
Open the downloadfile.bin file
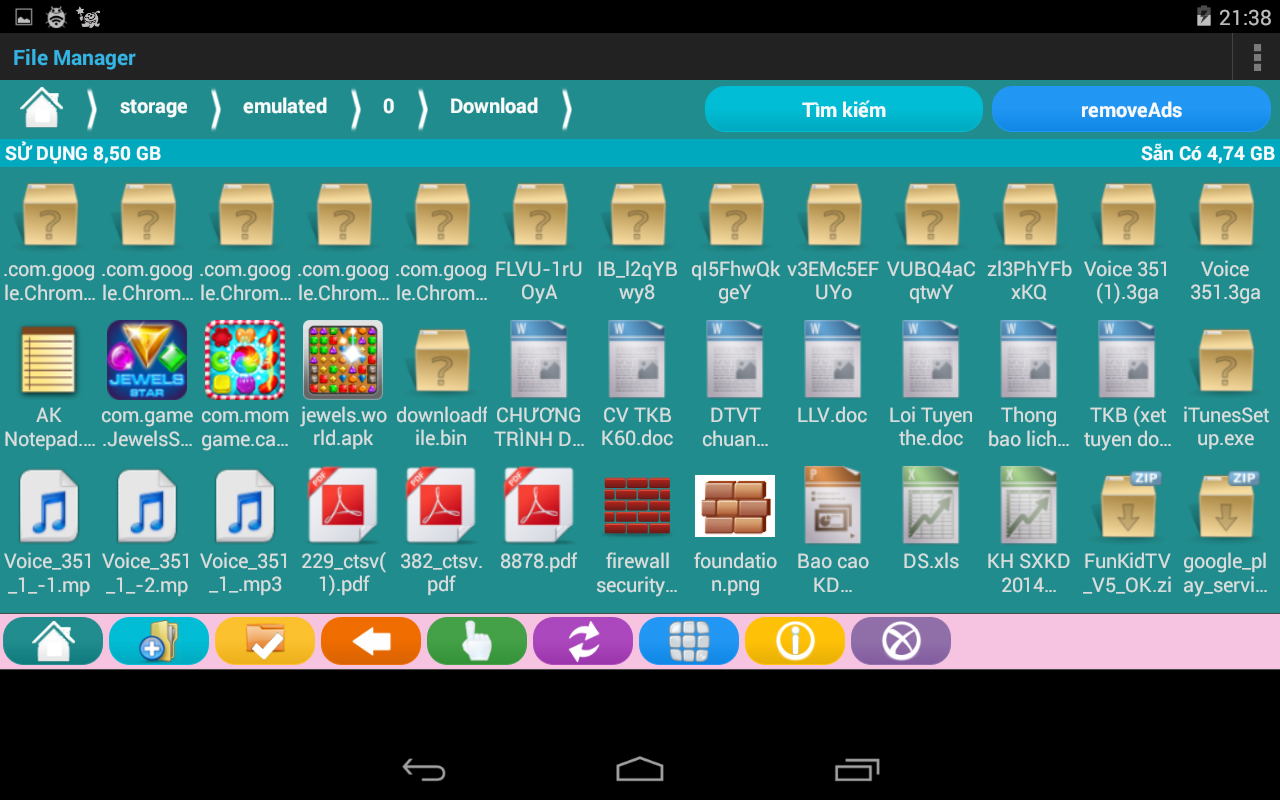(x=441, y=387)
